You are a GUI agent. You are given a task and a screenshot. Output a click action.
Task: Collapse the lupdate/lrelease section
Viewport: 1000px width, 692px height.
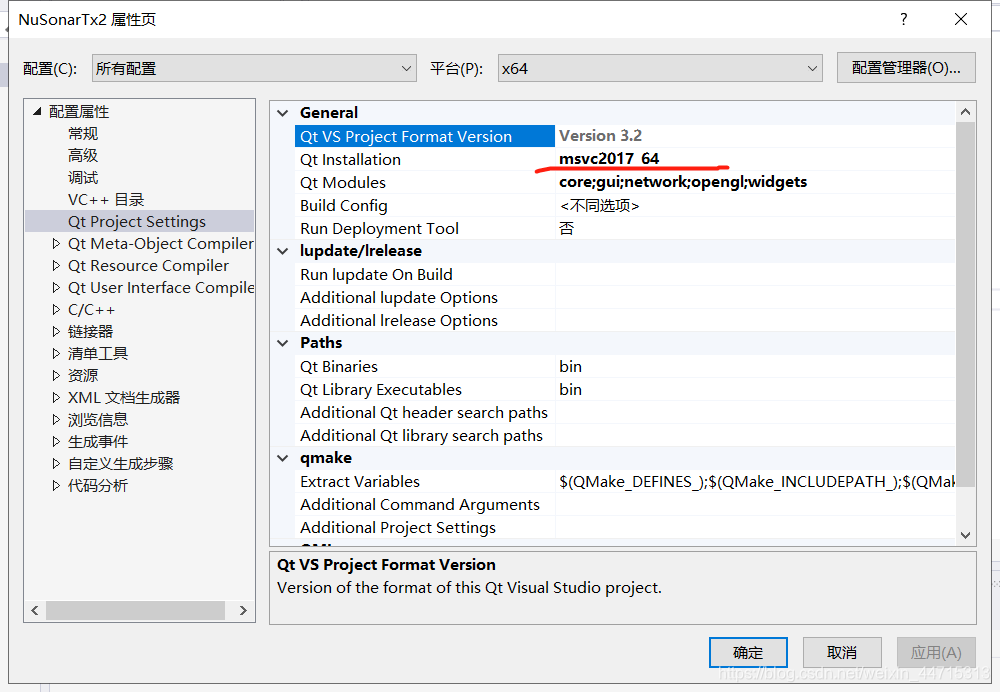tap(282, 250)
